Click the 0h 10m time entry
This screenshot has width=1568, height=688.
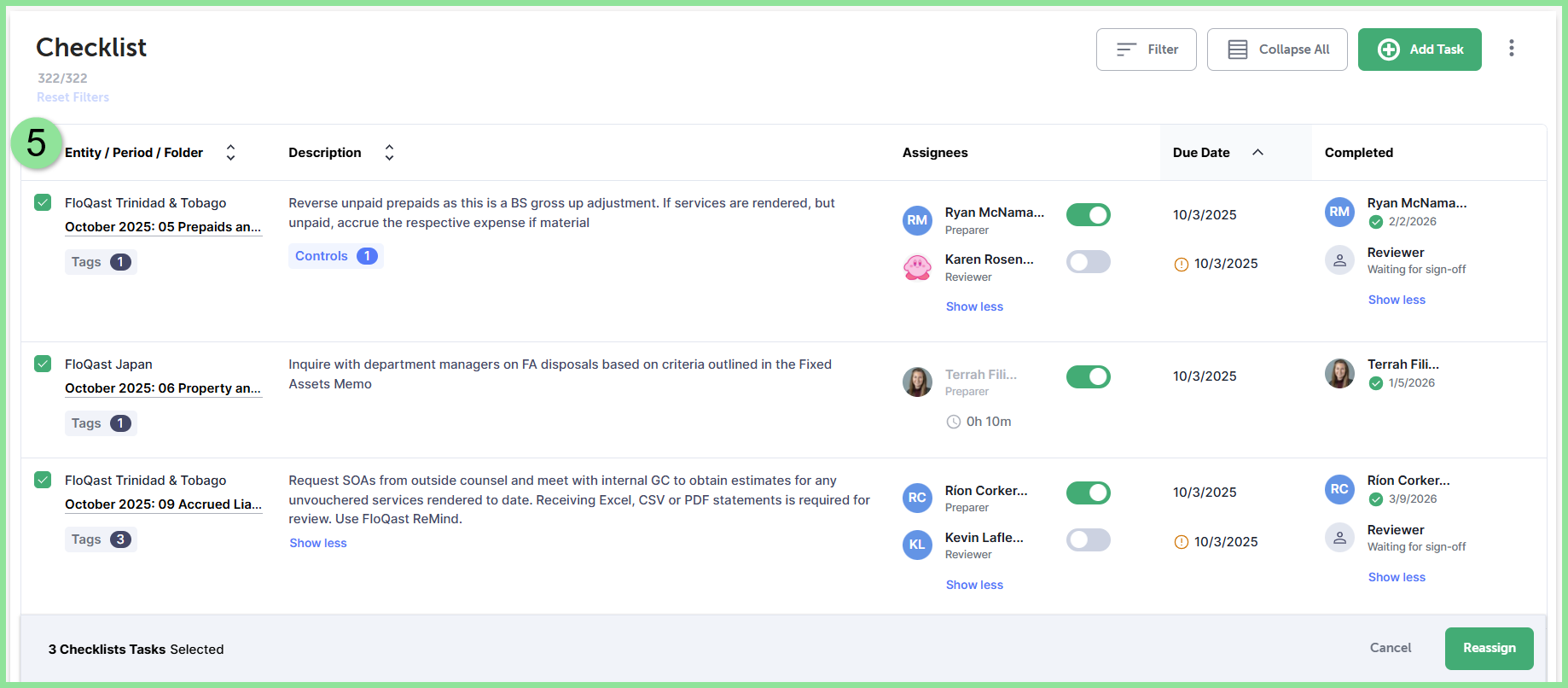pyautogui.click(x=989, y=422)
